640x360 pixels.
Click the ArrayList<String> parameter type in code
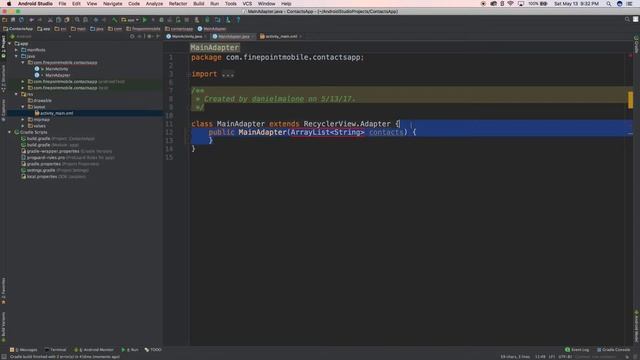[327, 132]
